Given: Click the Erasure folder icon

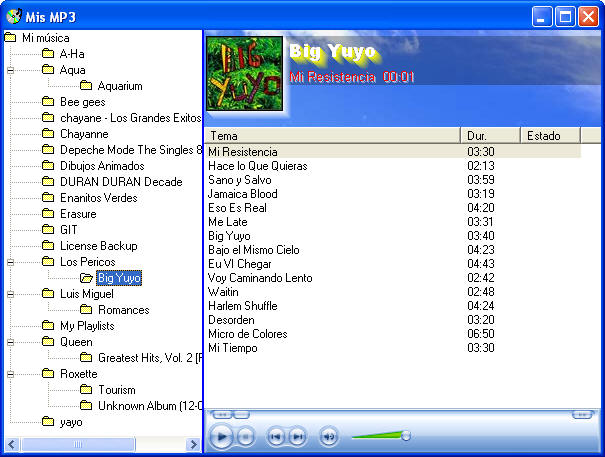Looking at the screenshot, I should [48, 213].
